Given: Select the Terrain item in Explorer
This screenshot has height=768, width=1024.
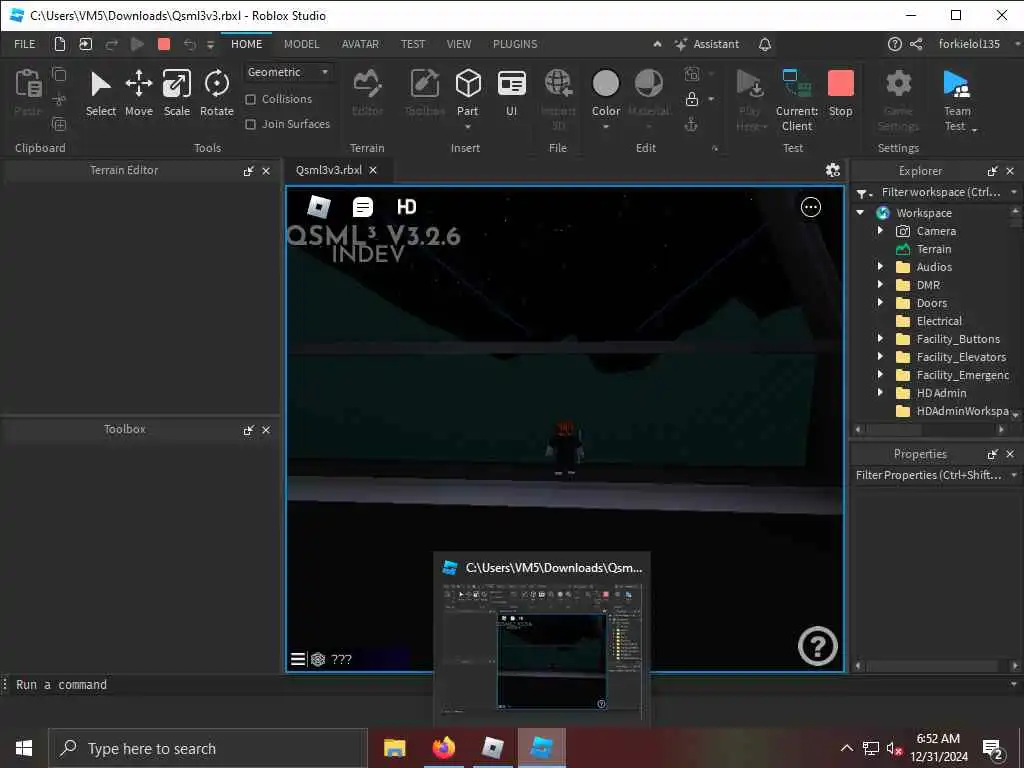Looking at the screenshot, I should tap(934, 249).
